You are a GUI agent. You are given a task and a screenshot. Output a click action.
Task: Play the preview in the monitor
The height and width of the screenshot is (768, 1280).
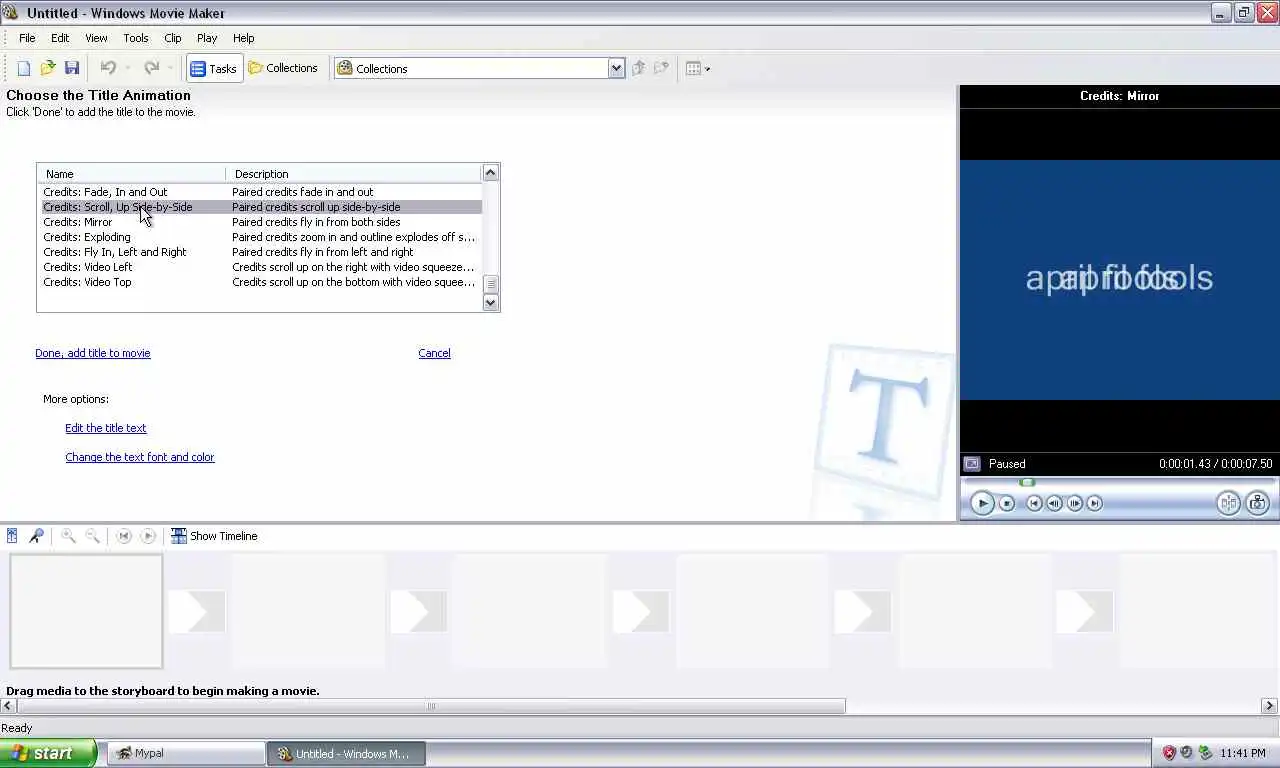982,504
